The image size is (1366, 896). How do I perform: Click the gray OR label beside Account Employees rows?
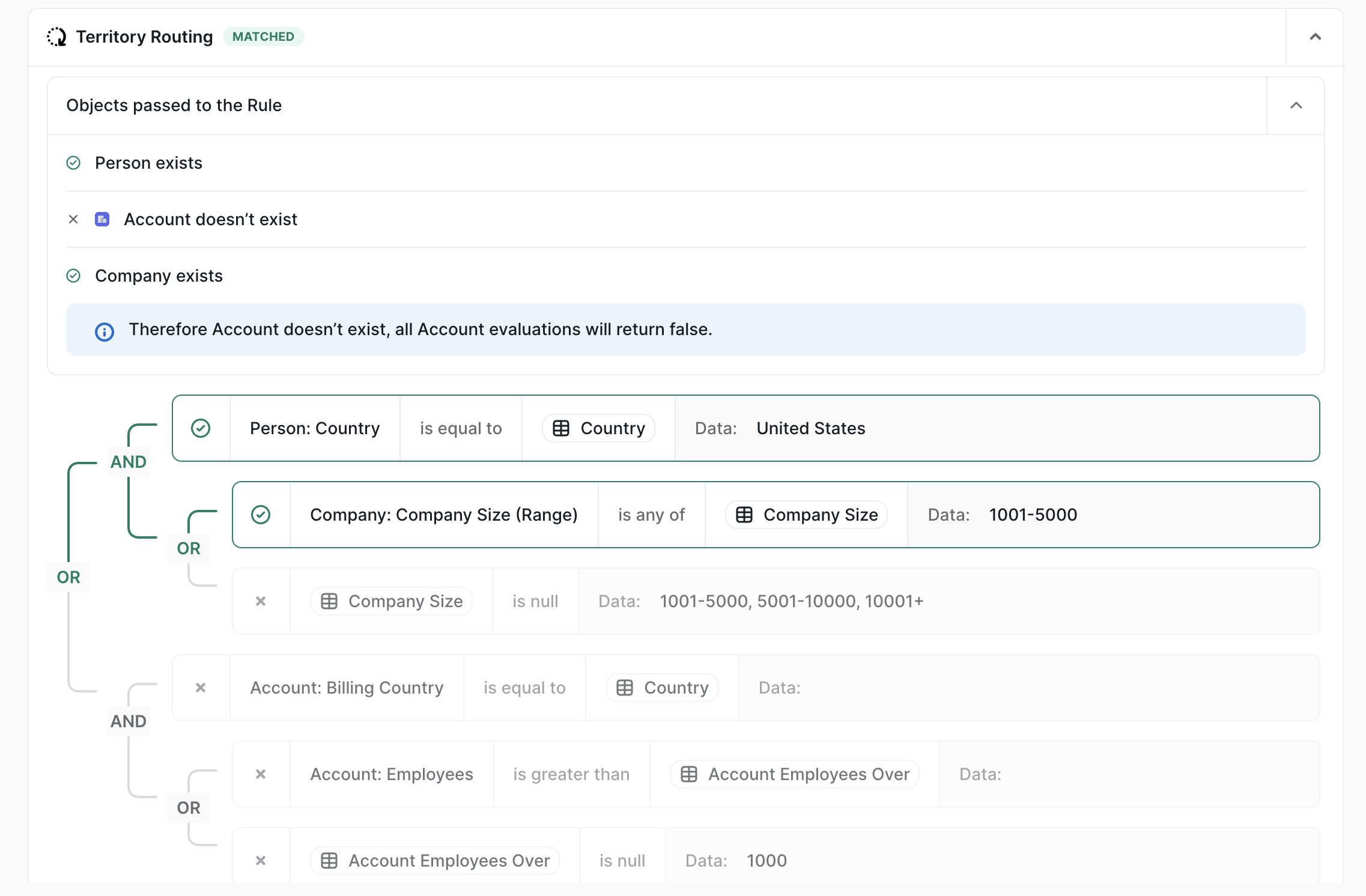click(x=189, y=808)
